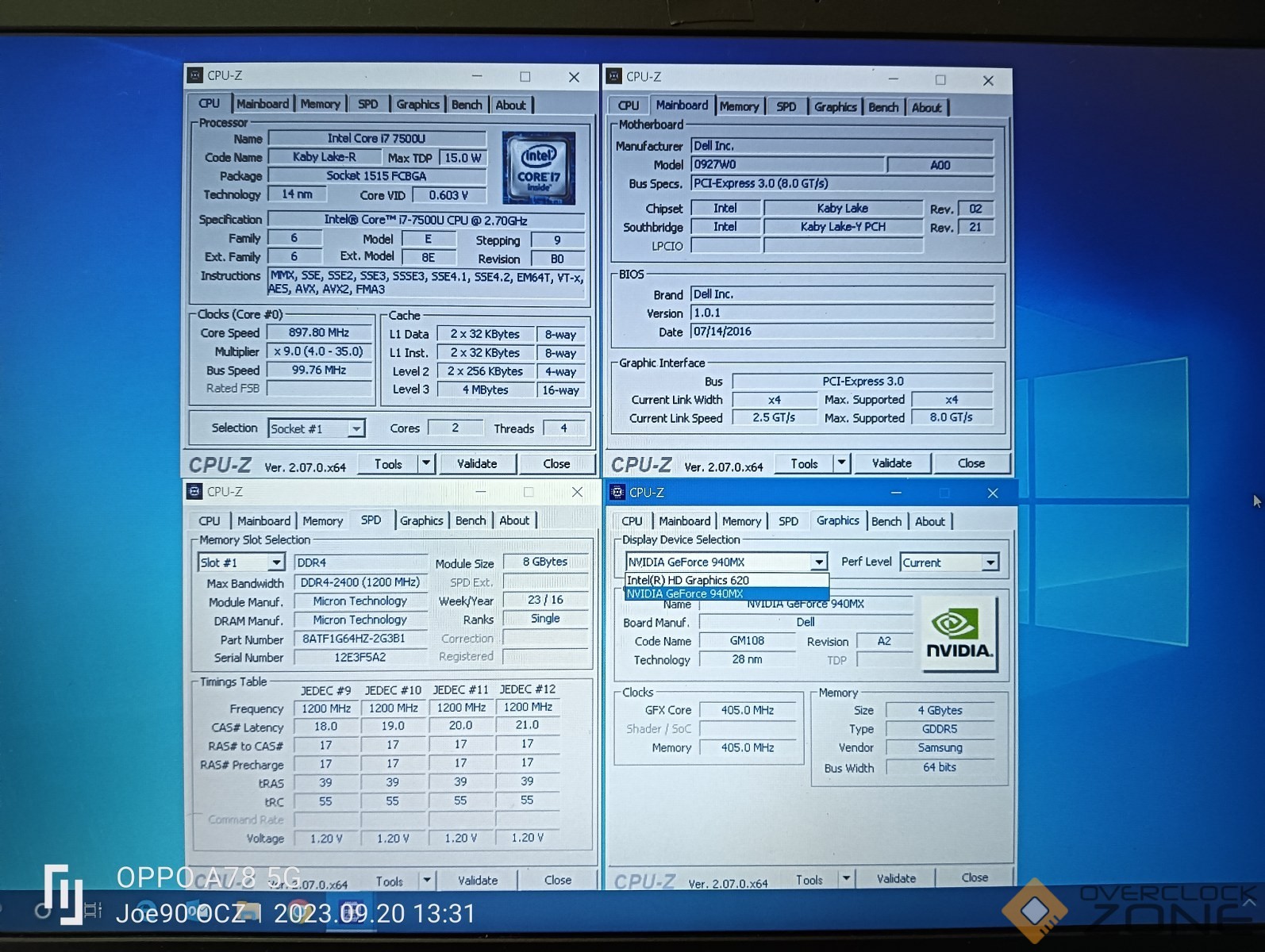
Task: Click Validate button in Mainboard window
Action: click(x=892, y=463)
